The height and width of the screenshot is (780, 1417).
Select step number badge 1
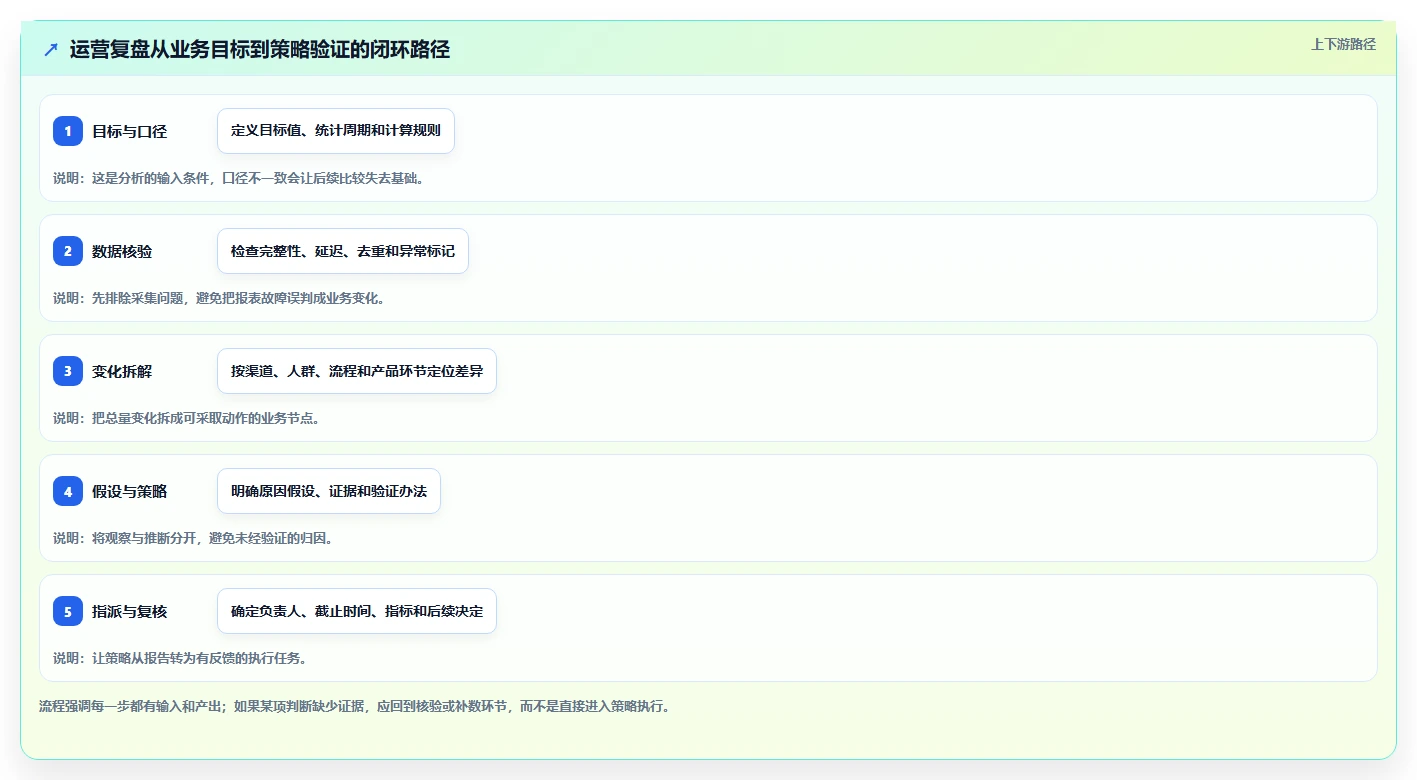[x=68, y=131]
